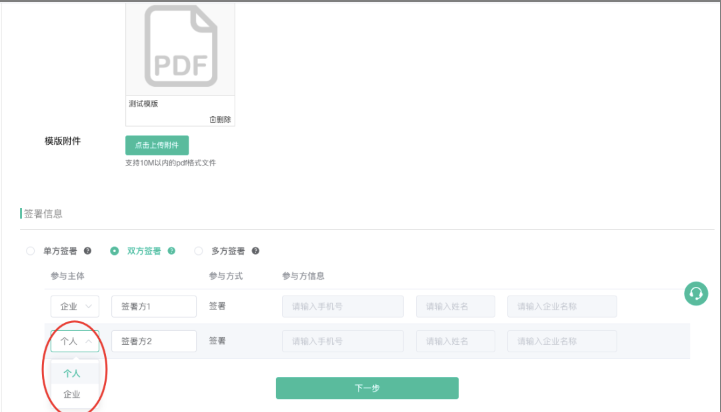Click the help icon beside 单方签署

point(88,251)
